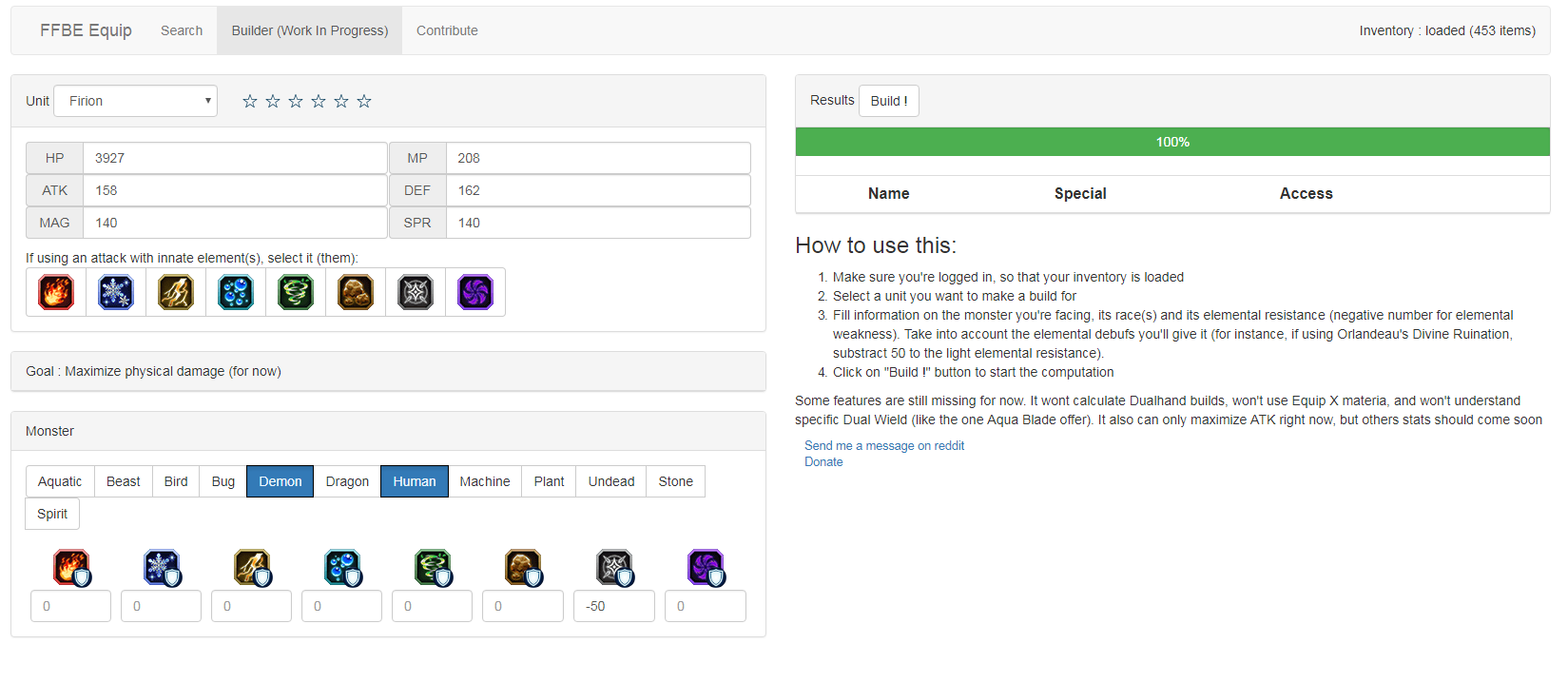Viewport: 1568px width, 683px height.
Task: Click the monster earth resistance icon
Action: 523,568
